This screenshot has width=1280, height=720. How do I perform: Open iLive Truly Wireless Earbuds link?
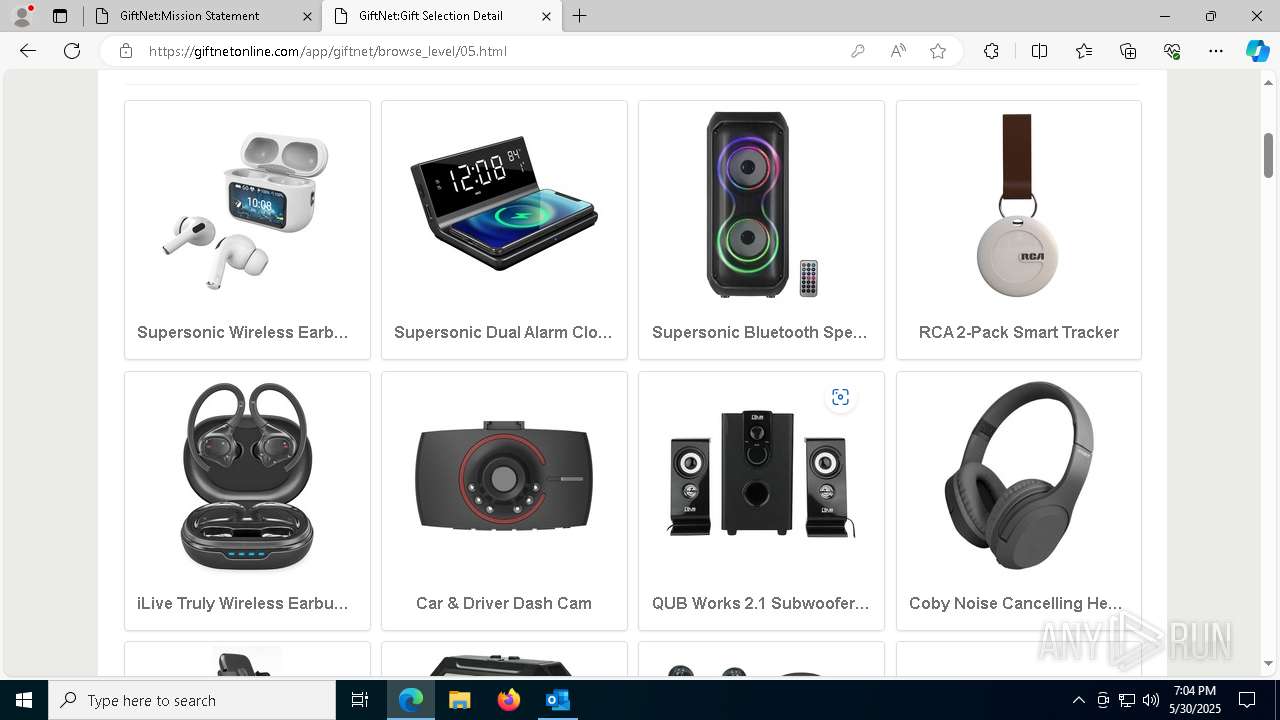[x=243, y=603]
